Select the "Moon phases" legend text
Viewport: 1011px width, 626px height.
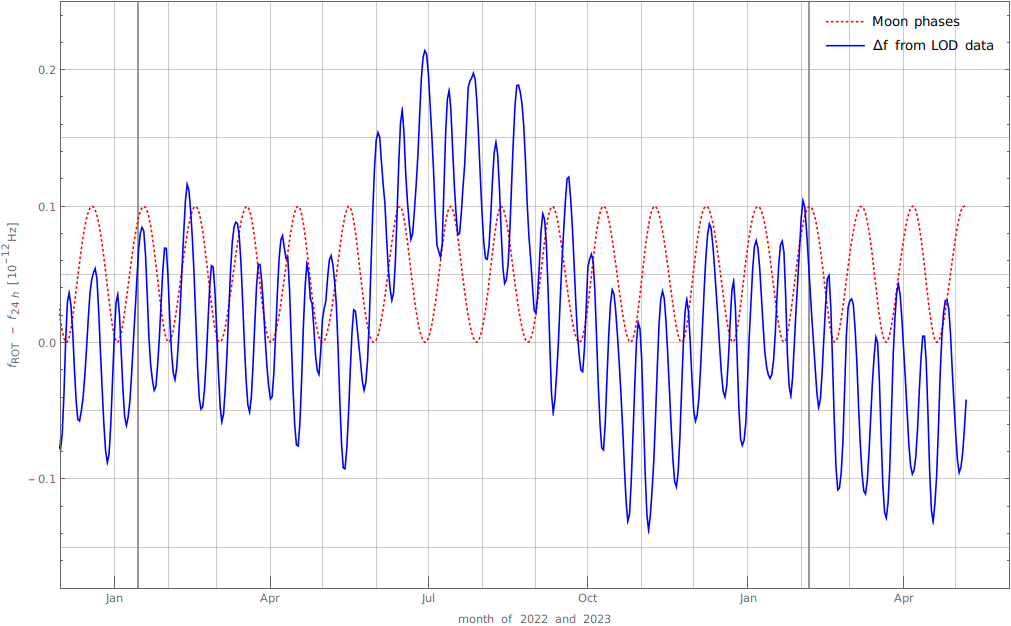[915, 22]
